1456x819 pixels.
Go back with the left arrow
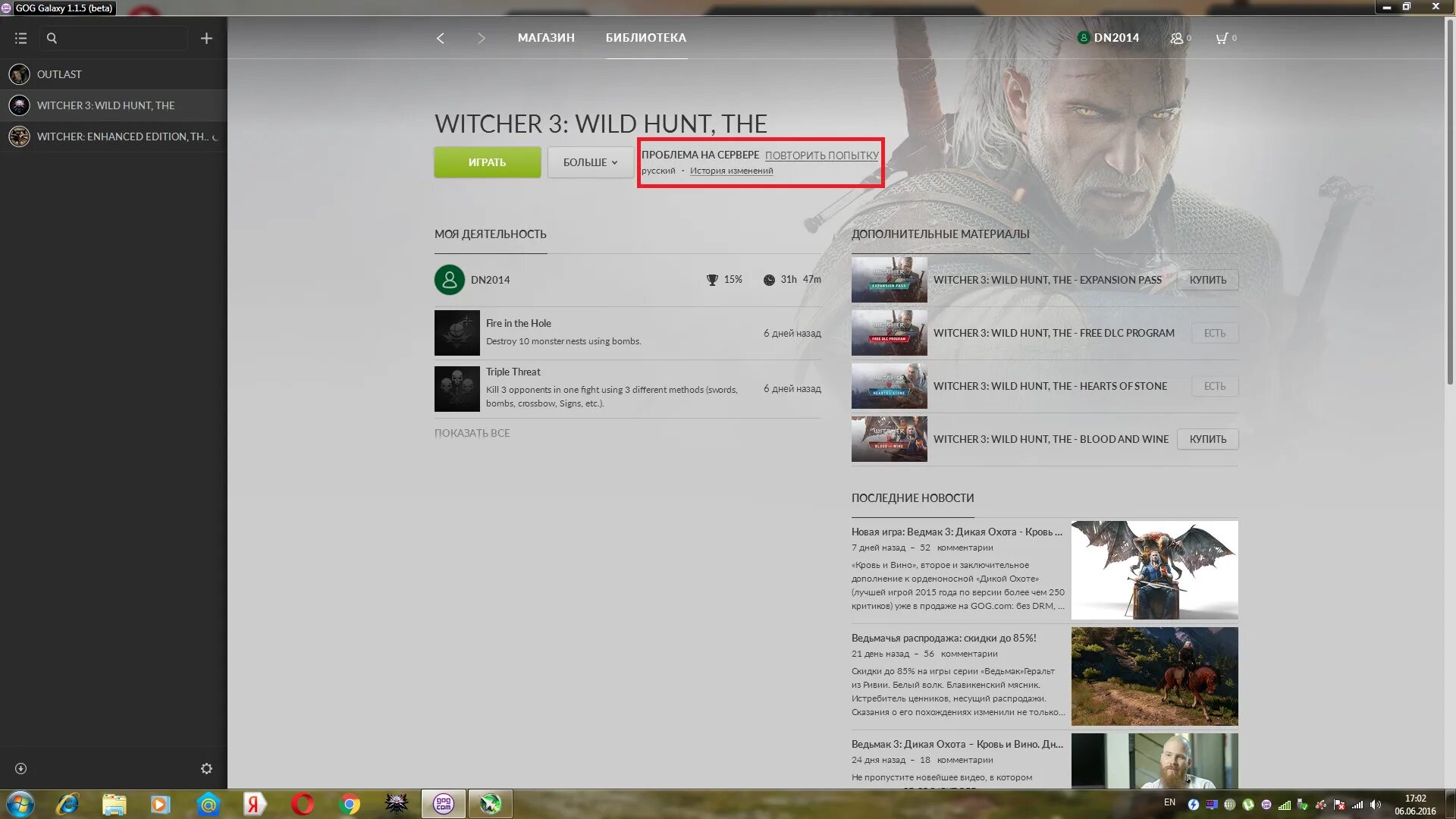pos(441,38)
